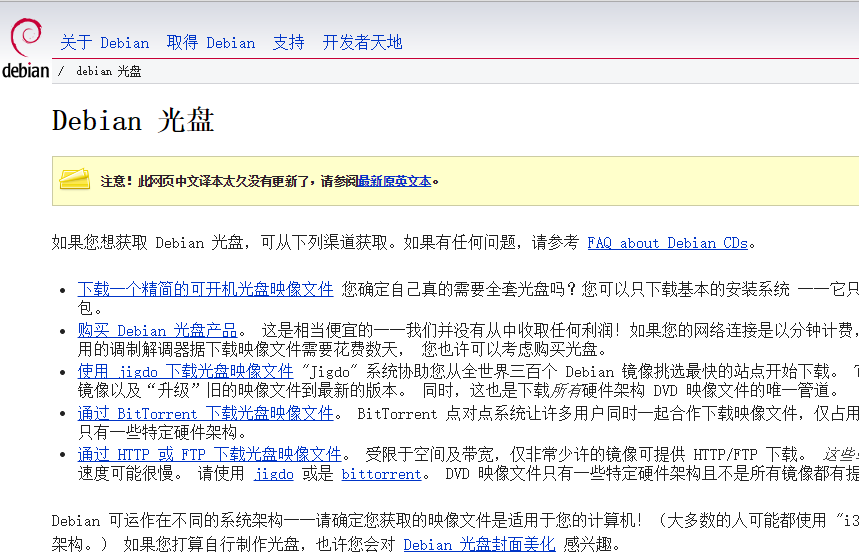The height and width of the screenshot is (558, 859).
Task: Click 通过 HTTP 或 FTP 下载光盘映像文件 link
Action: 209,454
